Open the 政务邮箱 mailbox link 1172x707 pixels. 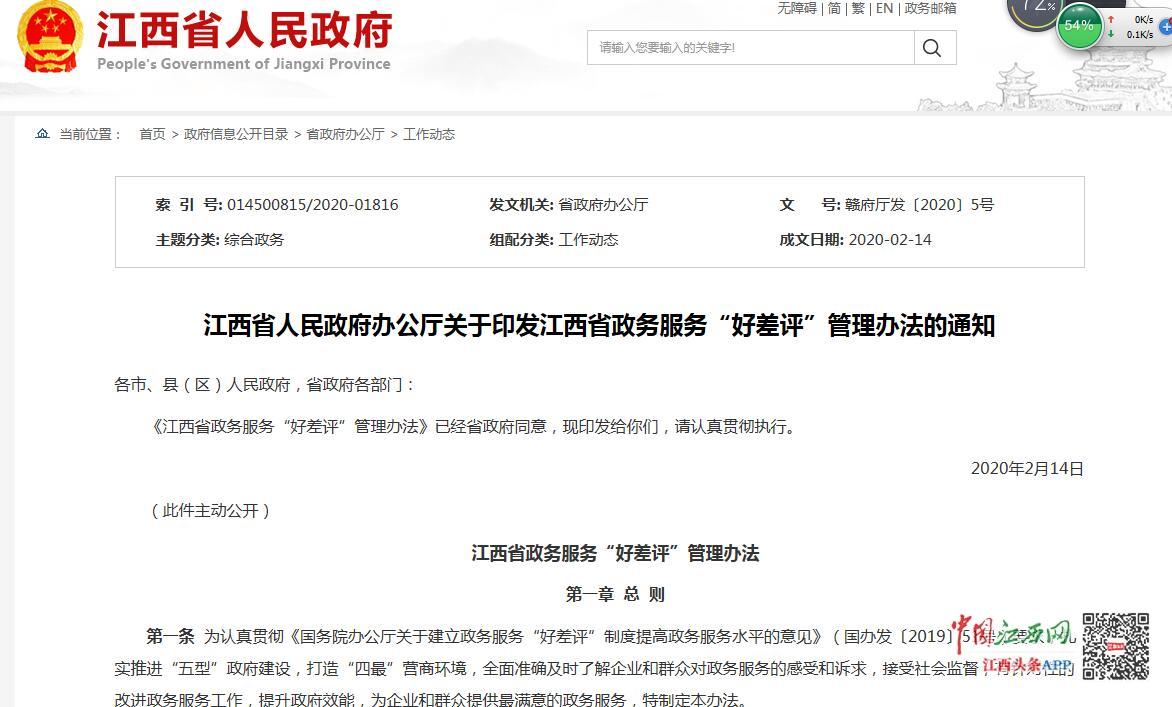930,8
